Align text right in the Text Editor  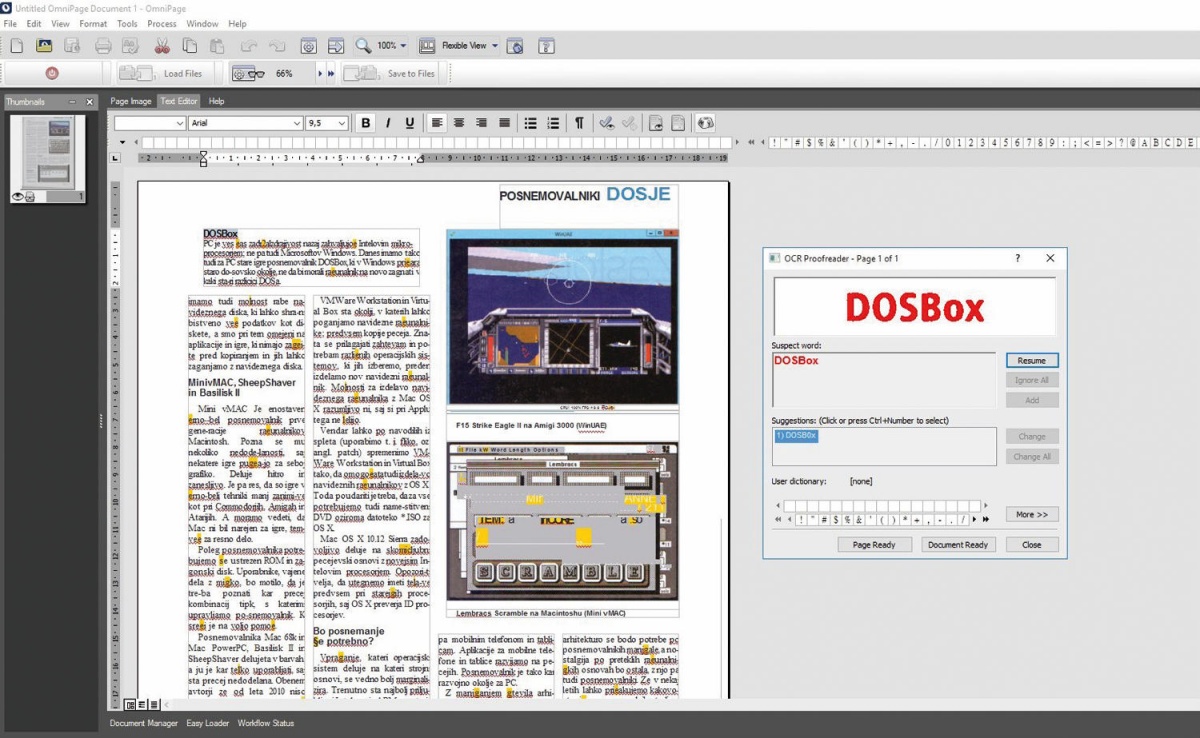click(481, 123)
